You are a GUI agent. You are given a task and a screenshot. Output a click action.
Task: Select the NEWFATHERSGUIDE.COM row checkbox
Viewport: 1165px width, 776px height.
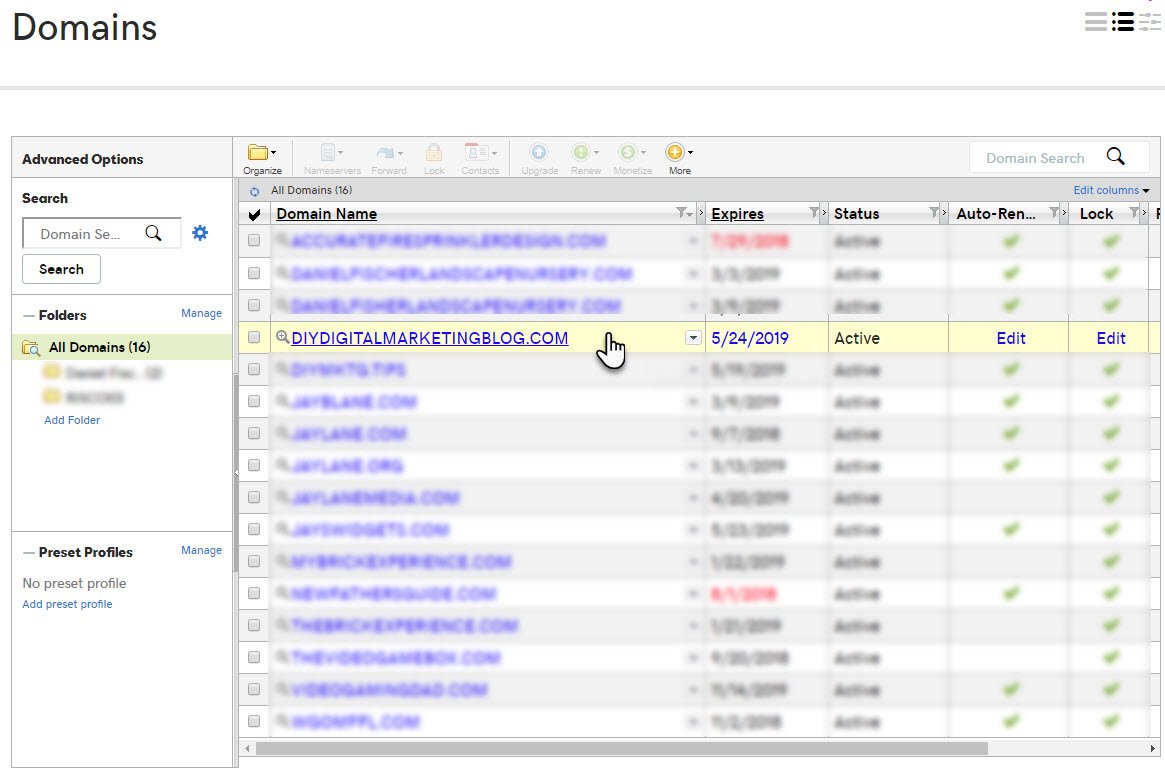point(254,593)
